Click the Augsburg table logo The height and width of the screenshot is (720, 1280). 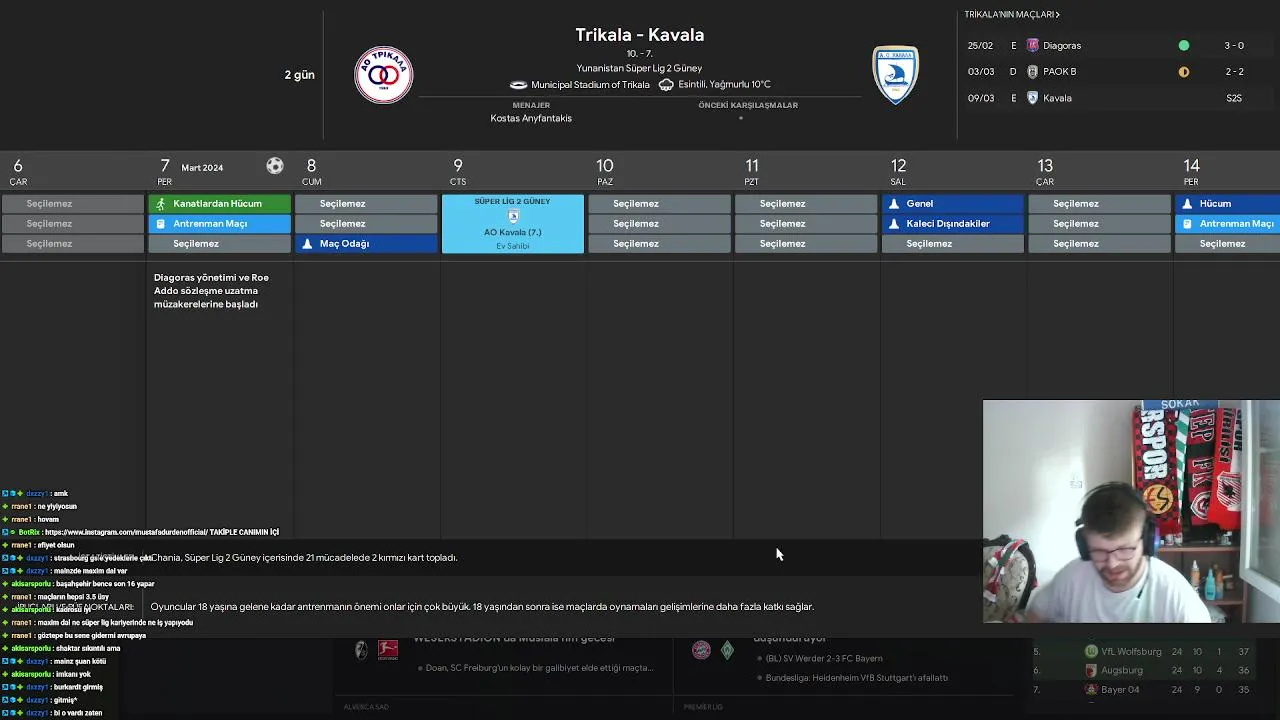tap(1091, 670)
